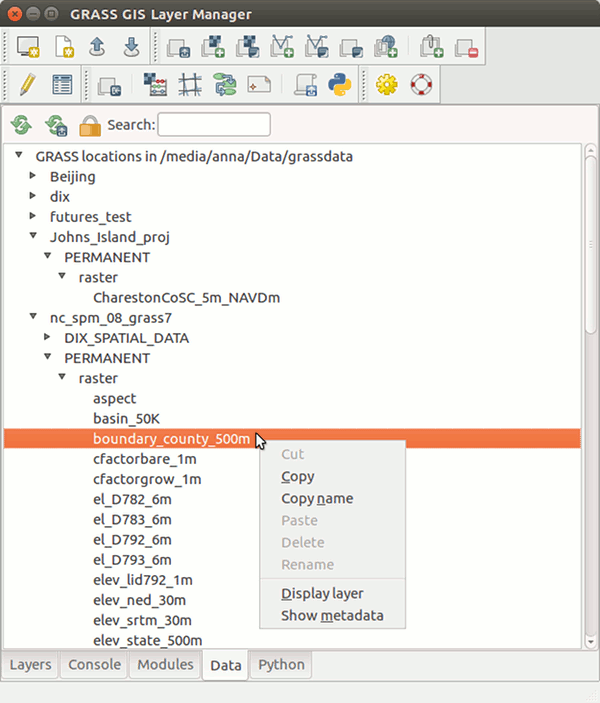
Task: Click the Python editor icon
Action: click(340, 86)
